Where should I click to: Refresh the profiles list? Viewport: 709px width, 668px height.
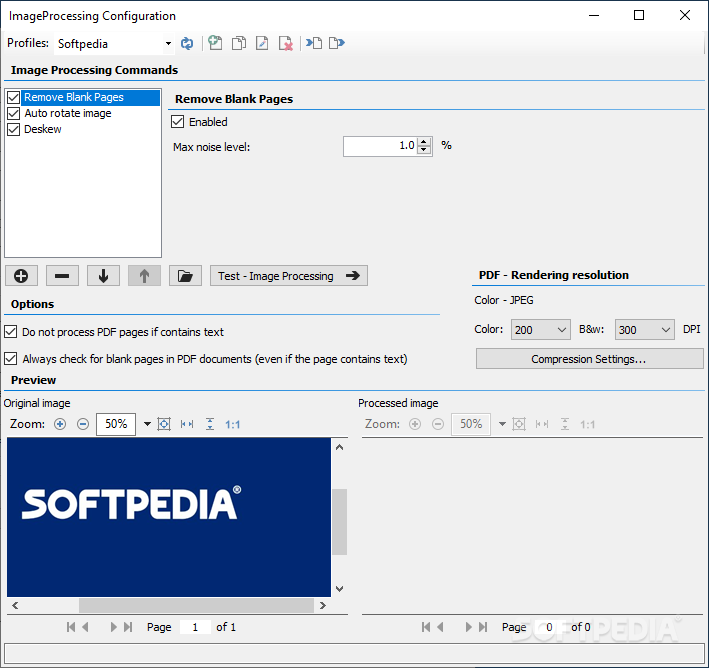click(187, 43)
